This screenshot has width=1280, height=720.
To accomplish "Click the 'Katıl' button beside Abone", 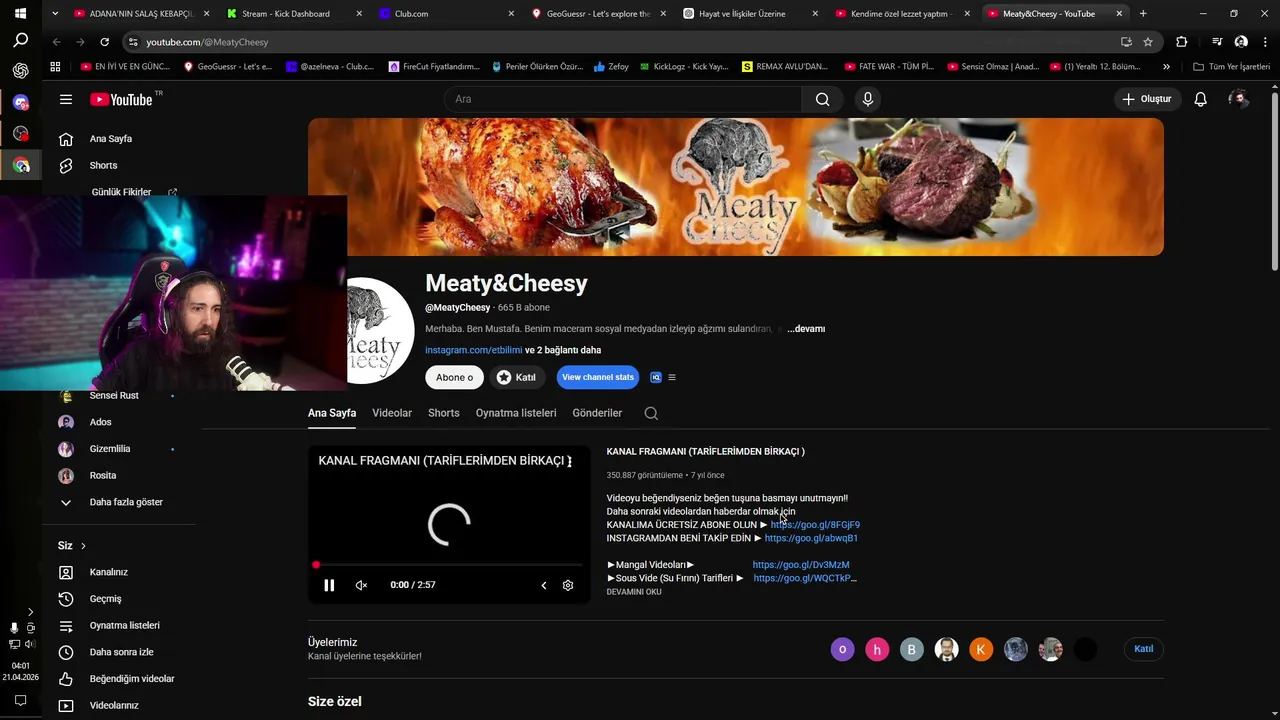I will (x=516, y=377).
